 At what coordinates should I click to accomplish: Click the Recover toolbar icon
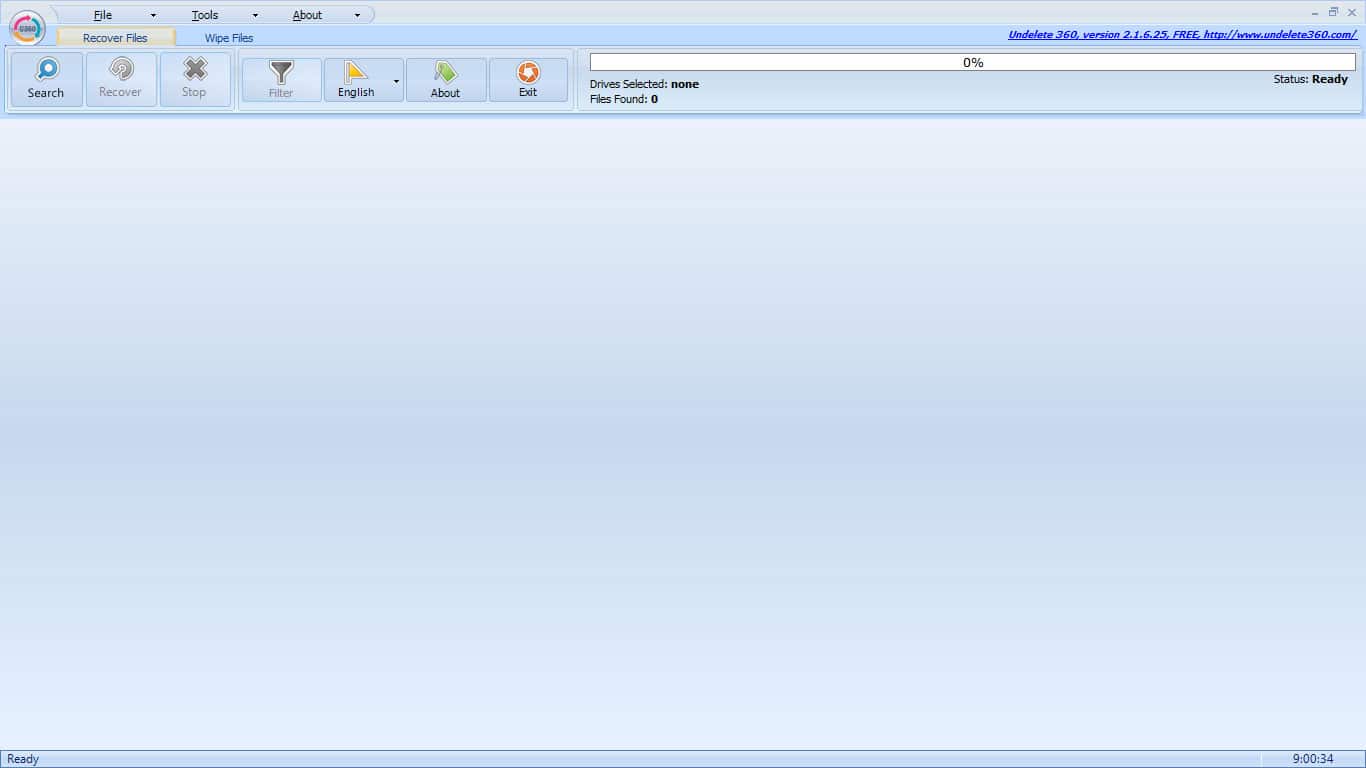(x=121, y=70)
